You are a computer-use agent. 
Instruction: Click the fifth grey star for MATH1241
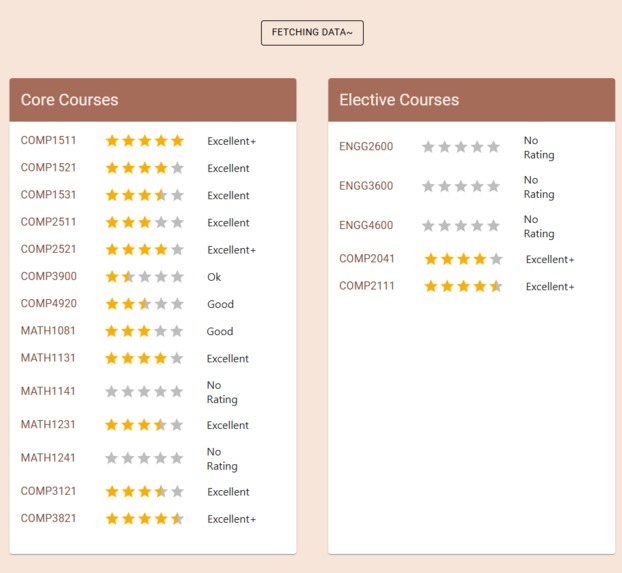(x=177, y=458)
